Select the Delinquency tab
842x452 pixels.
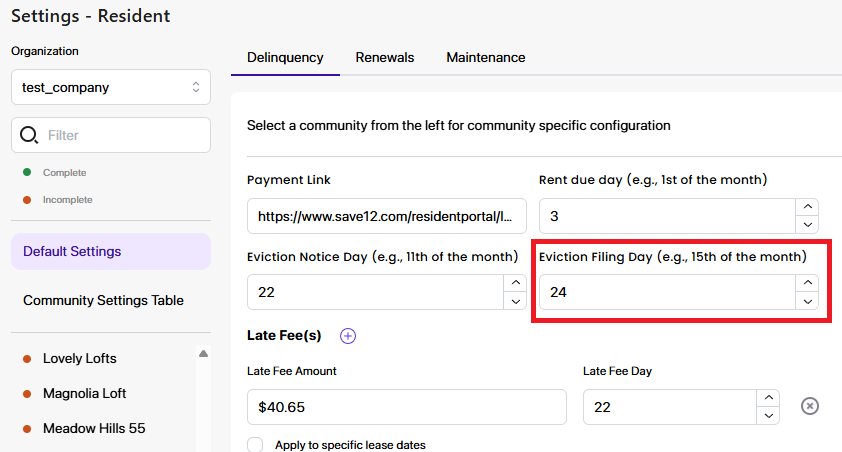click(285, 57)
